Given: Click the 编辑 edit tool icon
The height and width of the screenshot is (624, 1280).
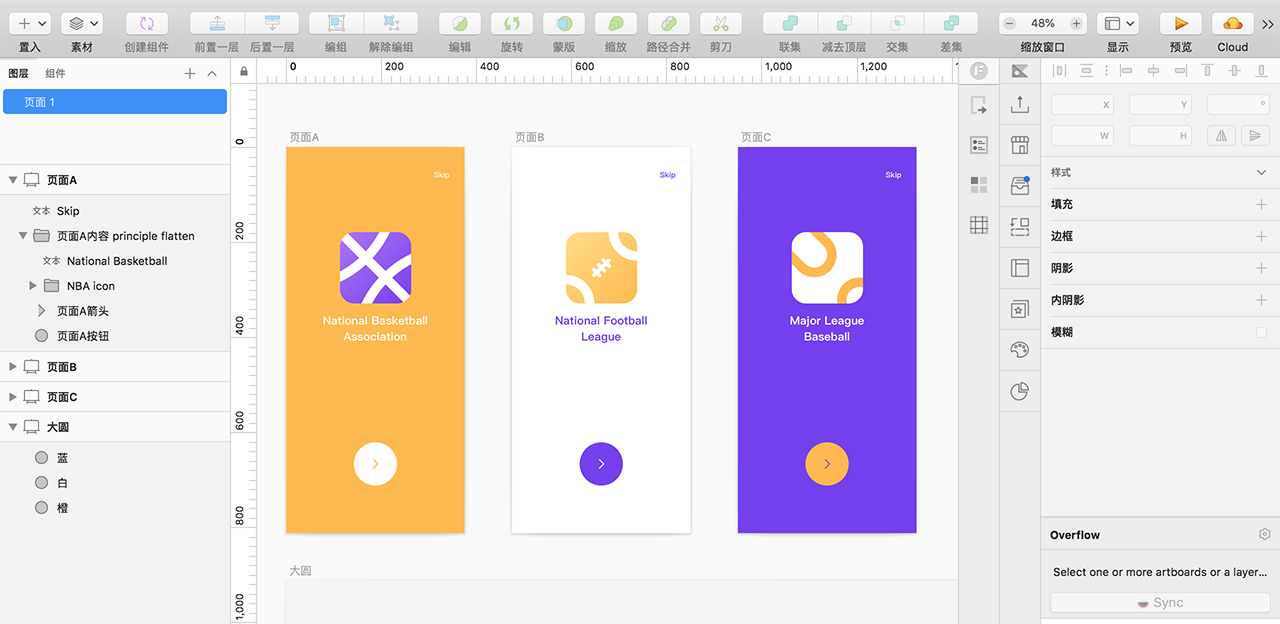Looking at the screenshot, I should pos(460,23).
